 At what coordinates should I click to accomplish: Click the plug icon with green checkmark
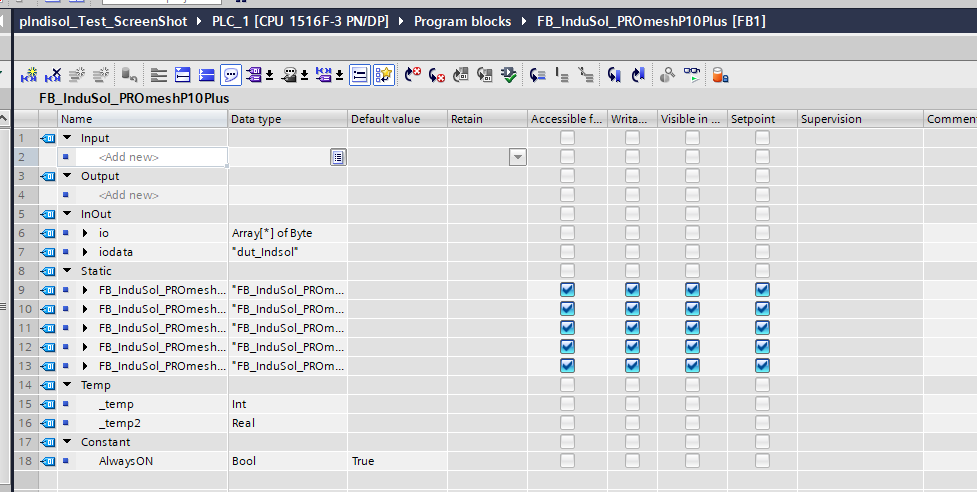[508, 75]
